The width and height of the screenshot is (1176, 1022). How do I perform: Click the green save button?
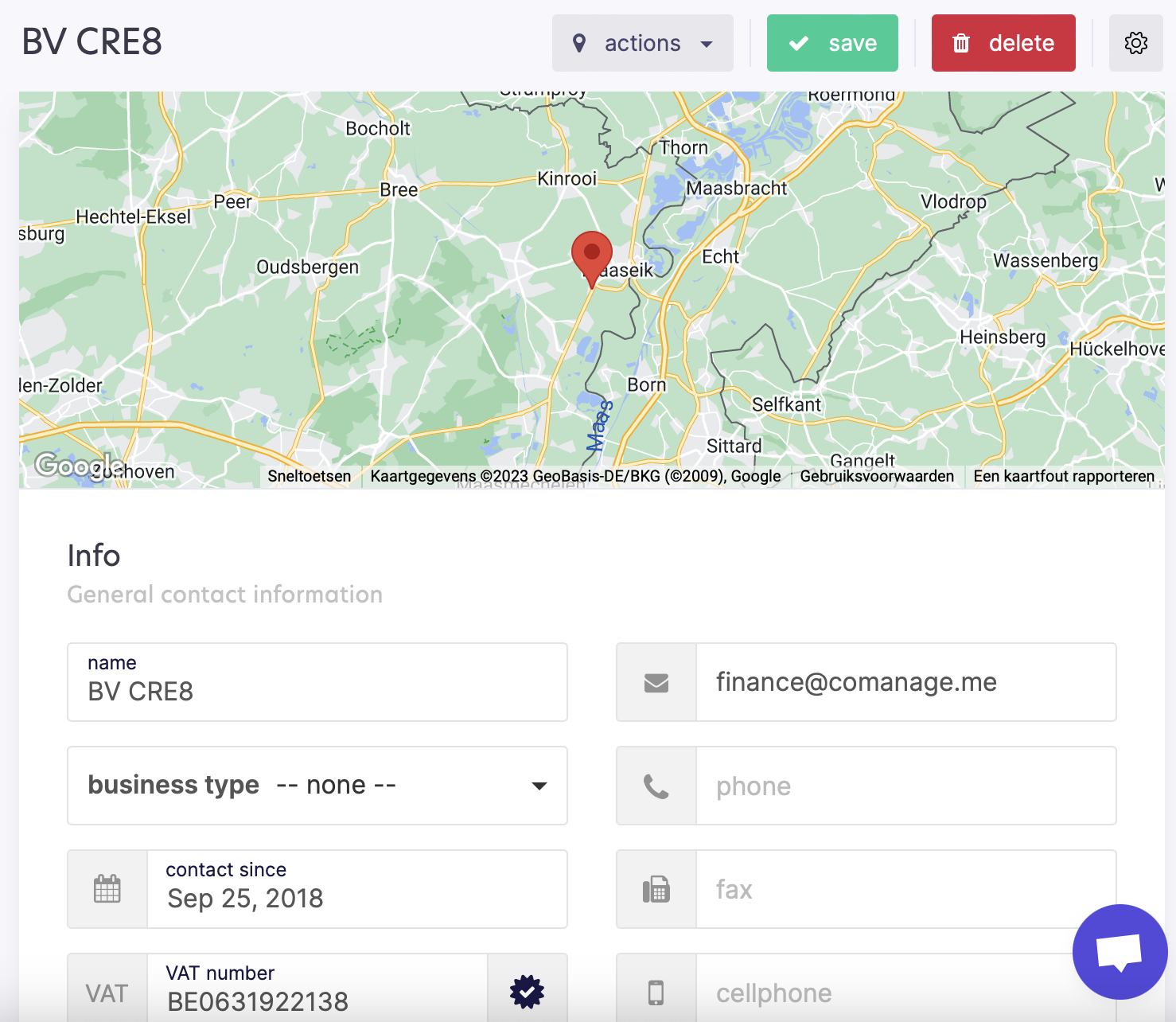tap(832, 43)
